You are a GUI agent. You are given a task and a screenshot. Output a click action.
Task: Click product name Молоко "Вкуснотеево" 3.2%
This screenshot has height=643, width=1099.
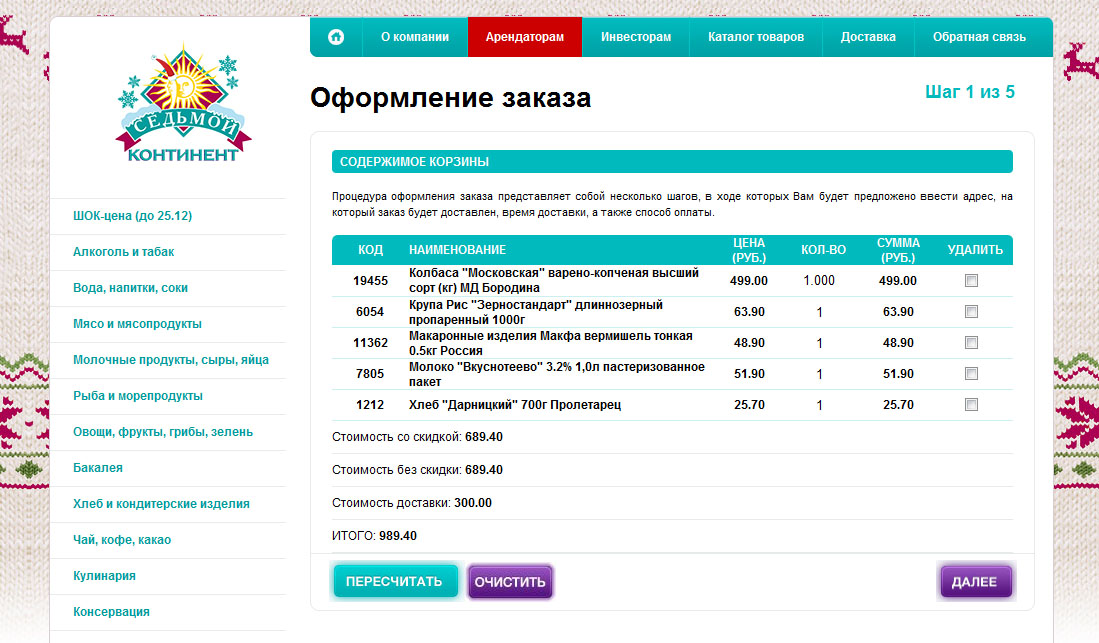[x=557, y=374]
